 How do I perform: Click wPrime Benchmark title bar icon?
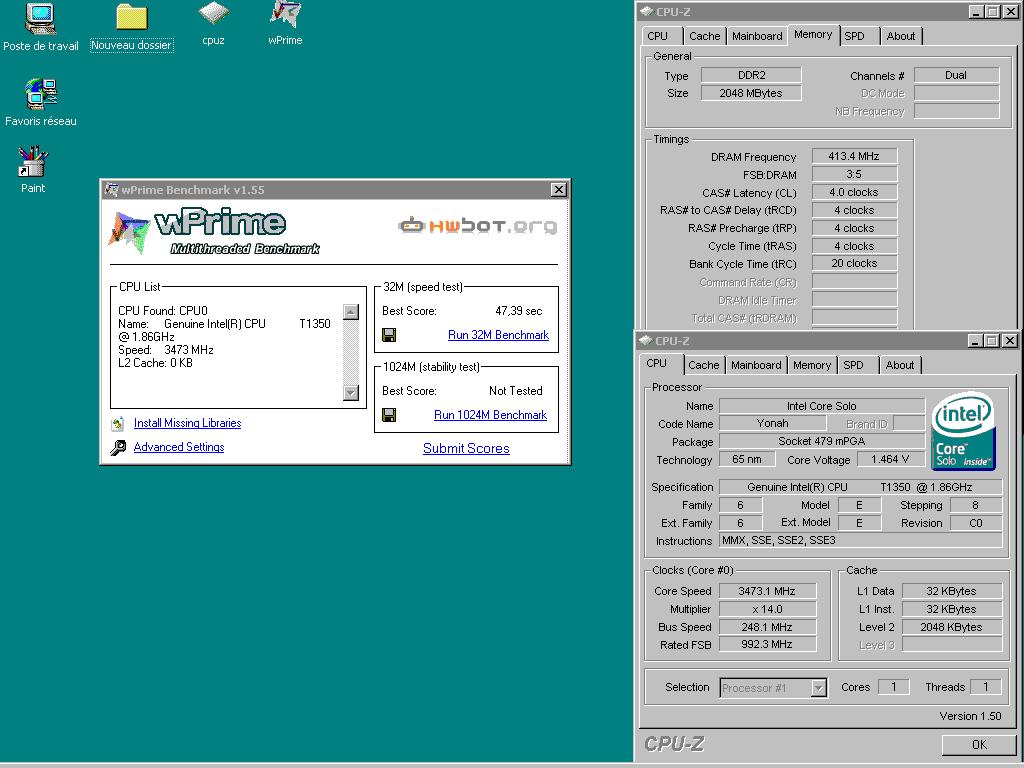[112, 190]
